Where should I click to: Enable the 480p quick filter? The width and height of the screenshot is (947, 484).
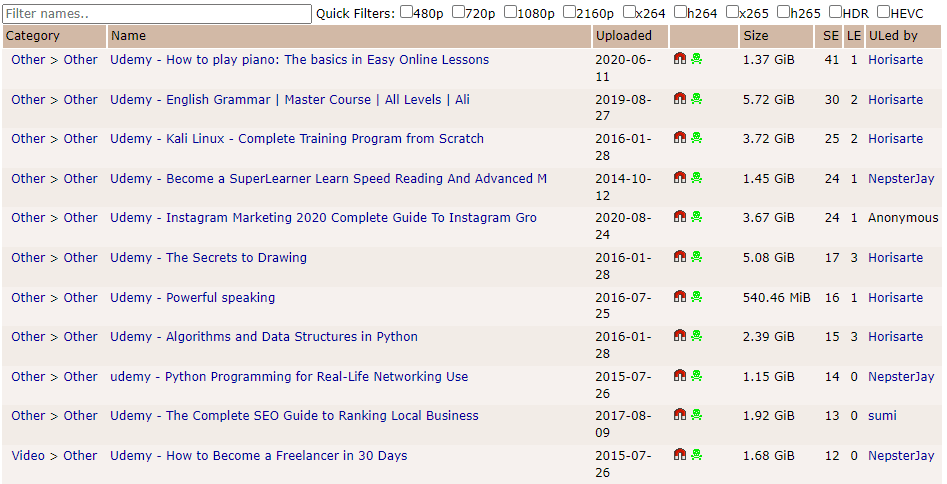[x=406, y=11]
